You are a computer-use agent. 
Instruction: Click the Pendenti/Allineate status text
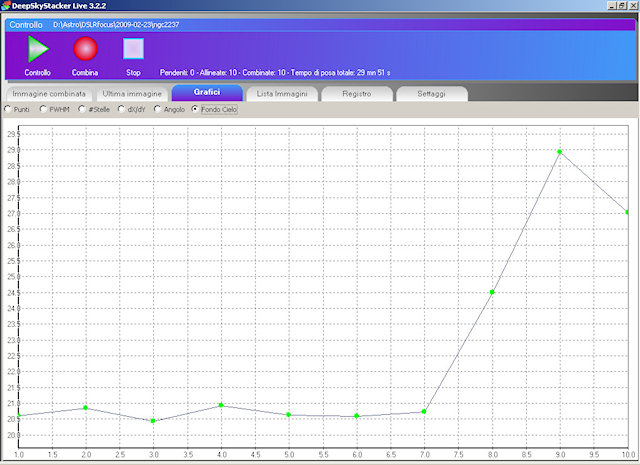[x=275, y=73]
